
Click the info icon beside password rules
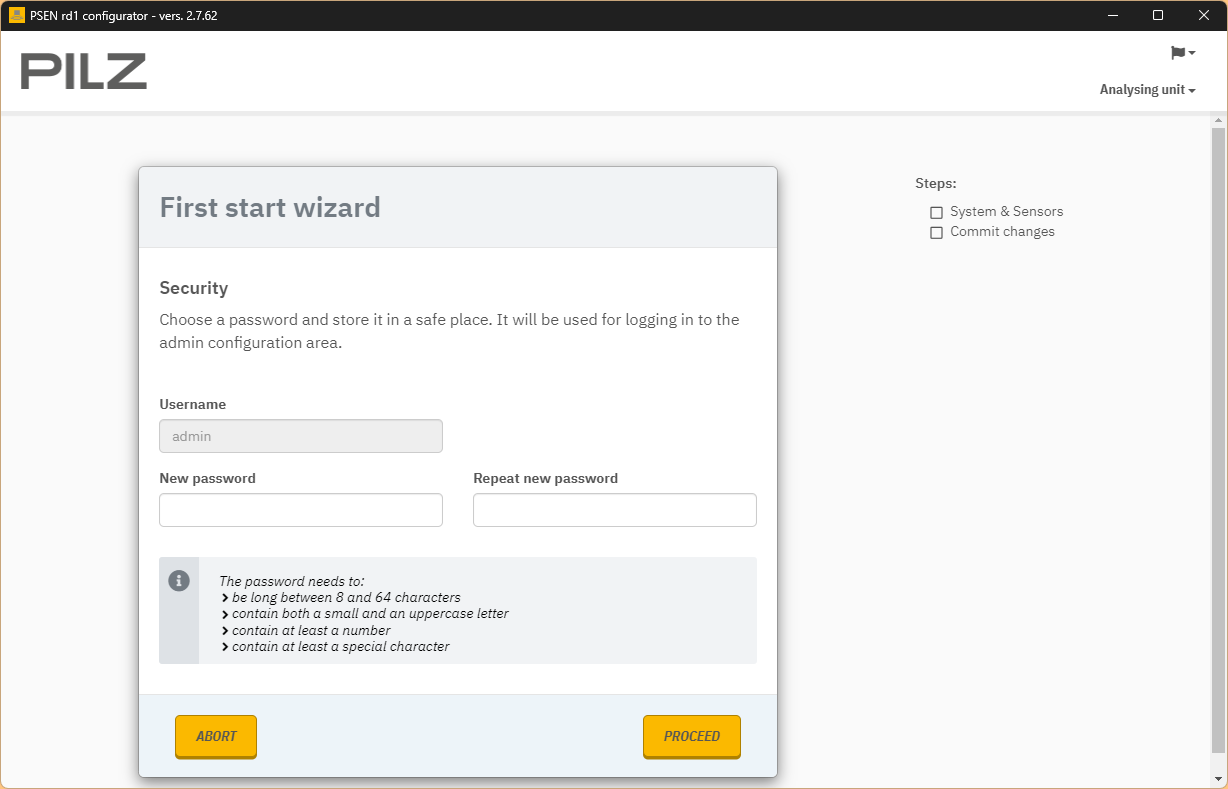179,581
